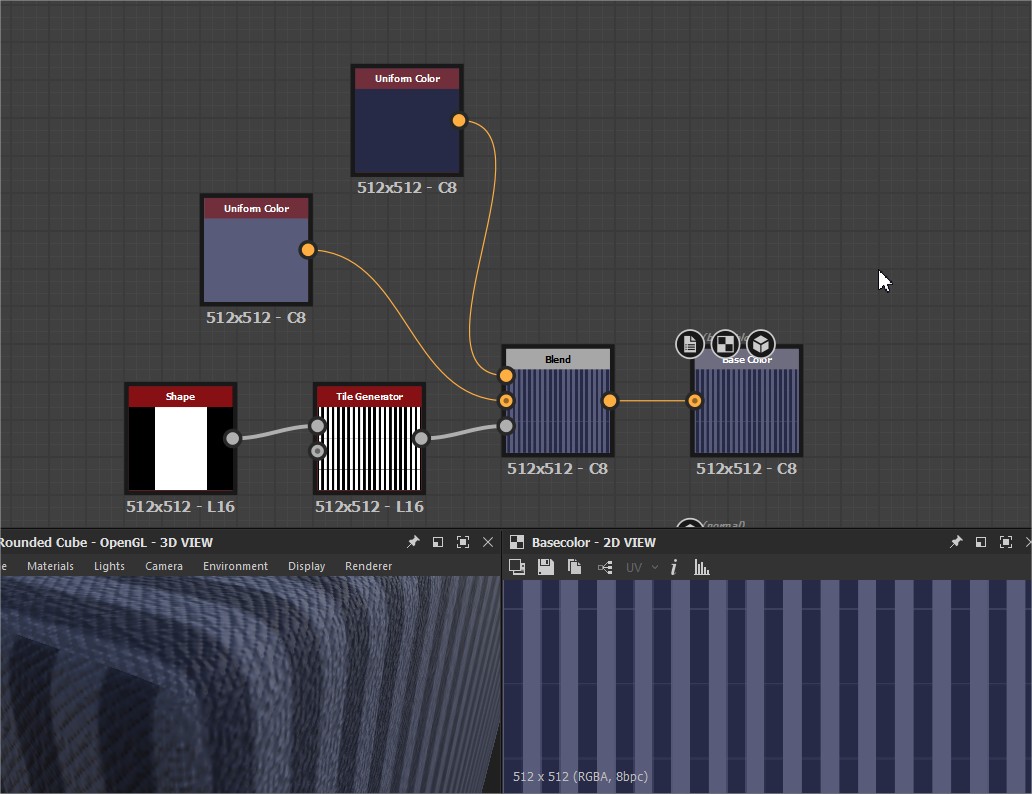This screenshot has width=1032, height=794.
Task: Open parameters of the Base Color node
Action: pos(690,344)
